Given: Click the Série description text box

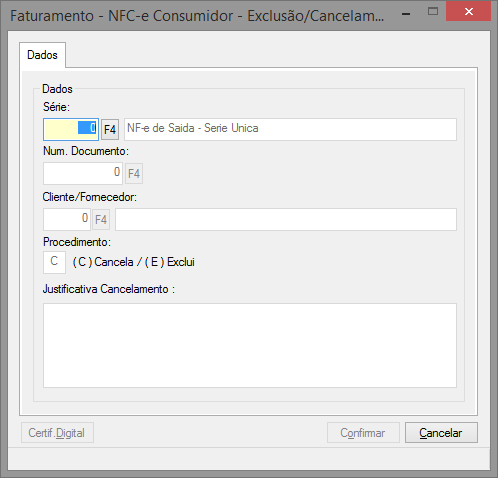Looking at the screenshot, I should coord(290,129).
